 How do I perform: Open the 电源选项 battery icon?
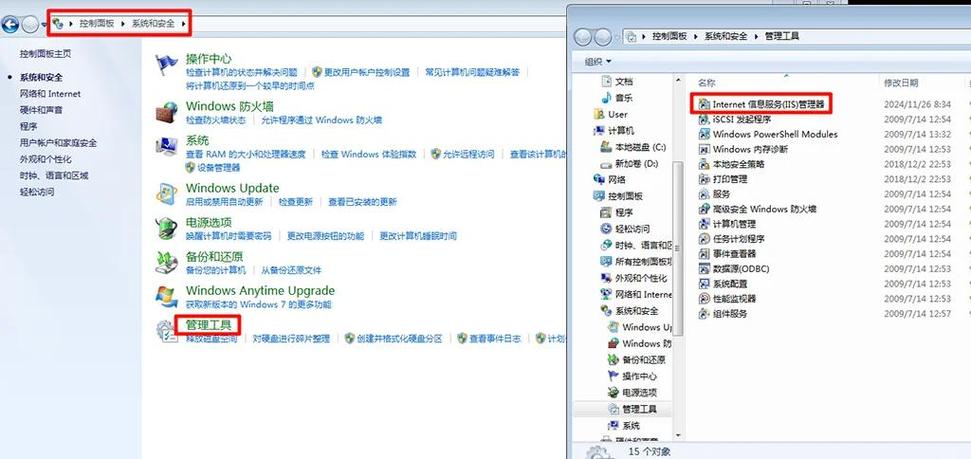tap(166, 228)
